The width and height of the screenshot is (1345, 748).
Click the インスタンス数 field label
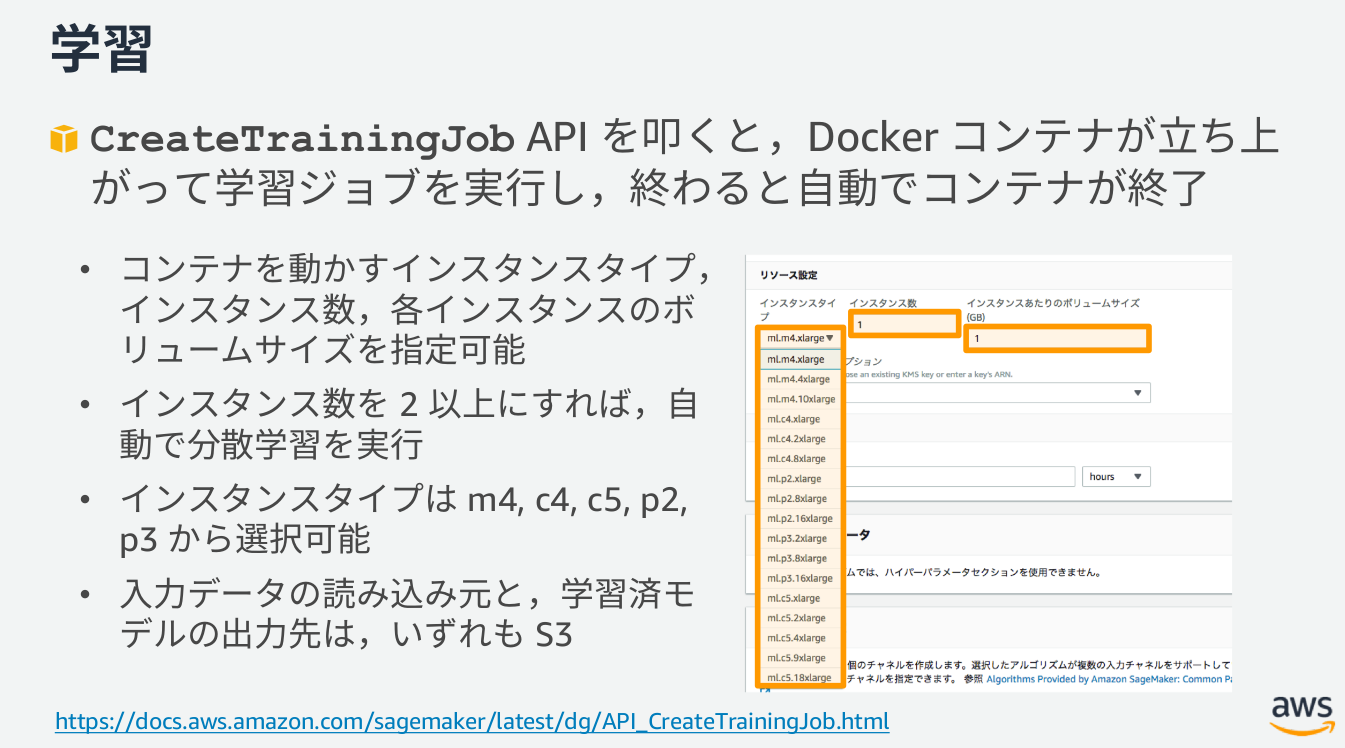pos(883,303)
